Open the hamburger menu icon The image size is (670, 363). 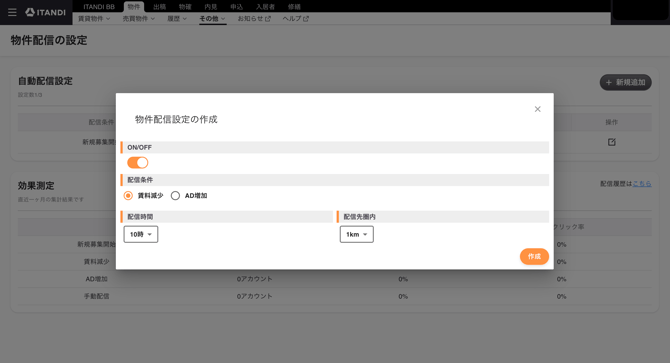pos(12,12)
